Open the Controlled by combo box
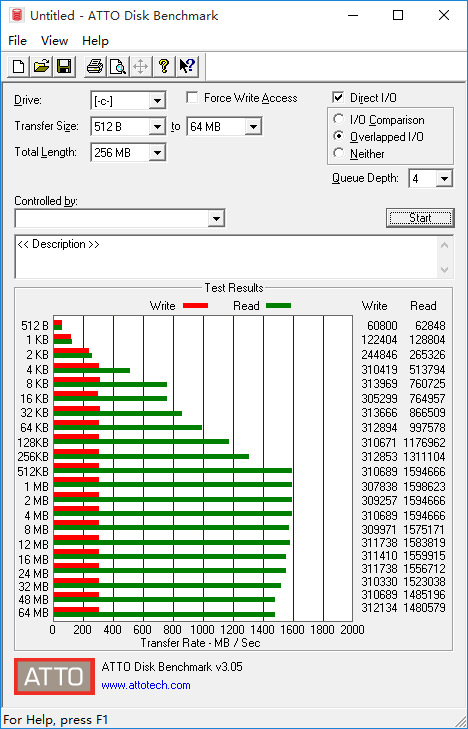Viewport: 468px width, 729px height. click(120, 219)
